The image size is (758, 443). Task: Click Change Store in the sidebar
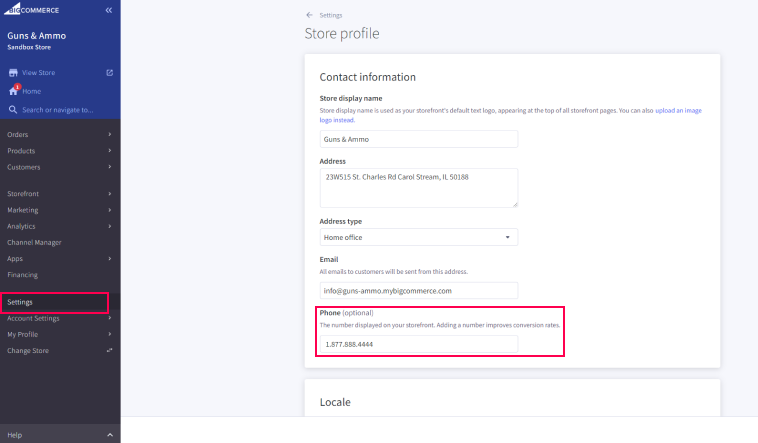point(28,351)
